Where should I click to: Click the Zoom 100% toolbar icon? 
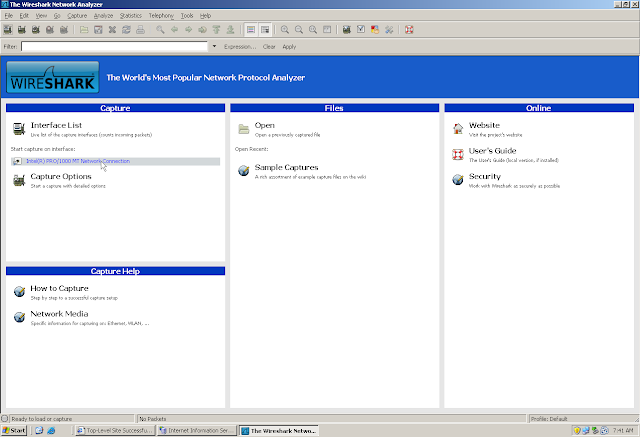click(x=313, y=30)
